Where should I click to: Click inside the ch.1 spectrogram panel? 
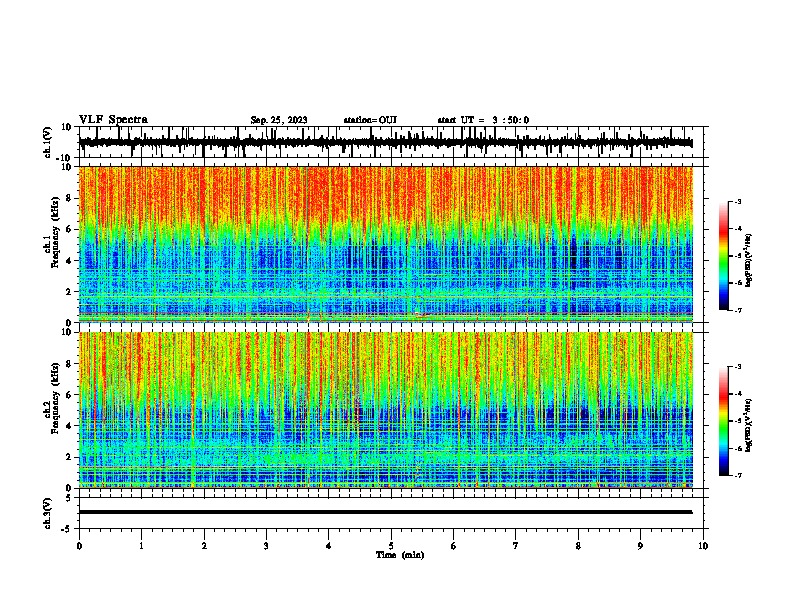coord(386,244)
